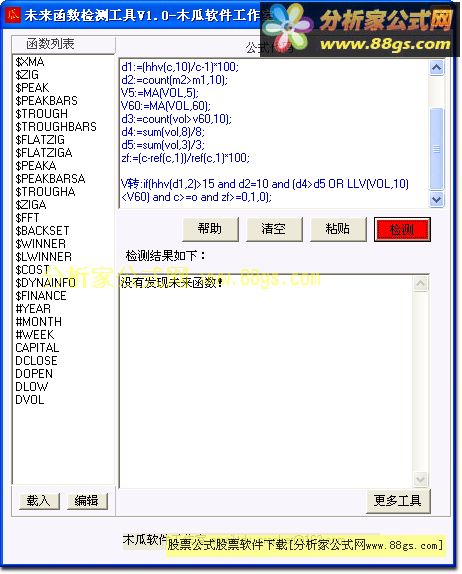Click result box scroll down arrow
Image resolution: width=462 pixels, height=574 pixels.
(421, 479)
